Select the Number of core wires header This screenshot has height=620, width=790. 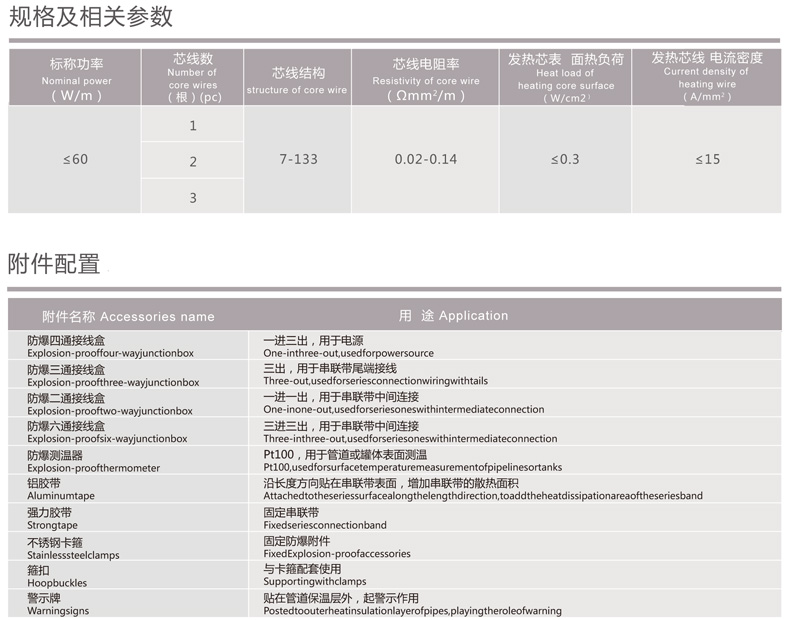tap(192, 78)
